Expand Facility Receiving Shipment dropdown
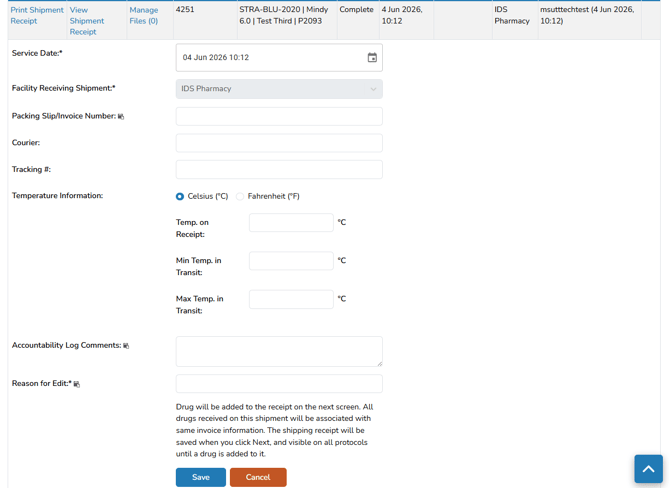The width and height of the screenshot is (670, 488). [x=279, y=89]
